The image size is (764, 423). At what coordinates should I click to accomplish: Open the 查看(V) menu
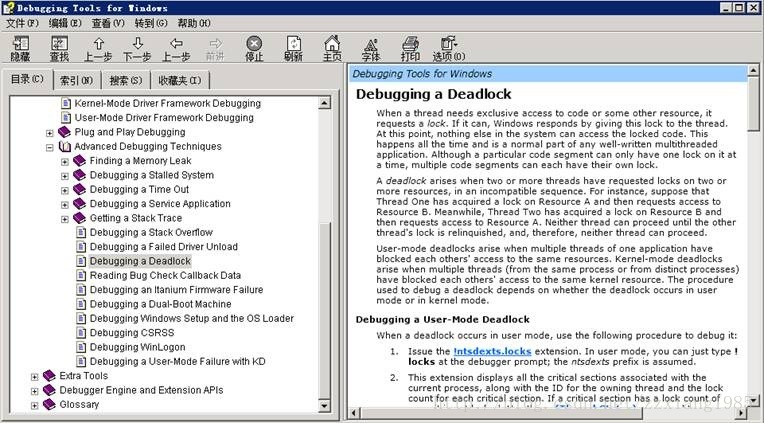(108, 23)
